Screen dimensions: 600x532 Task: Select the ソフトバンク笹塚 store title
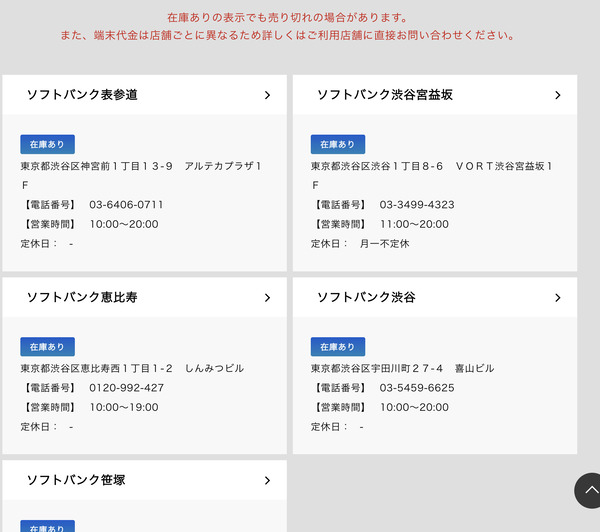pyautogui.click(x=76, y=480)
